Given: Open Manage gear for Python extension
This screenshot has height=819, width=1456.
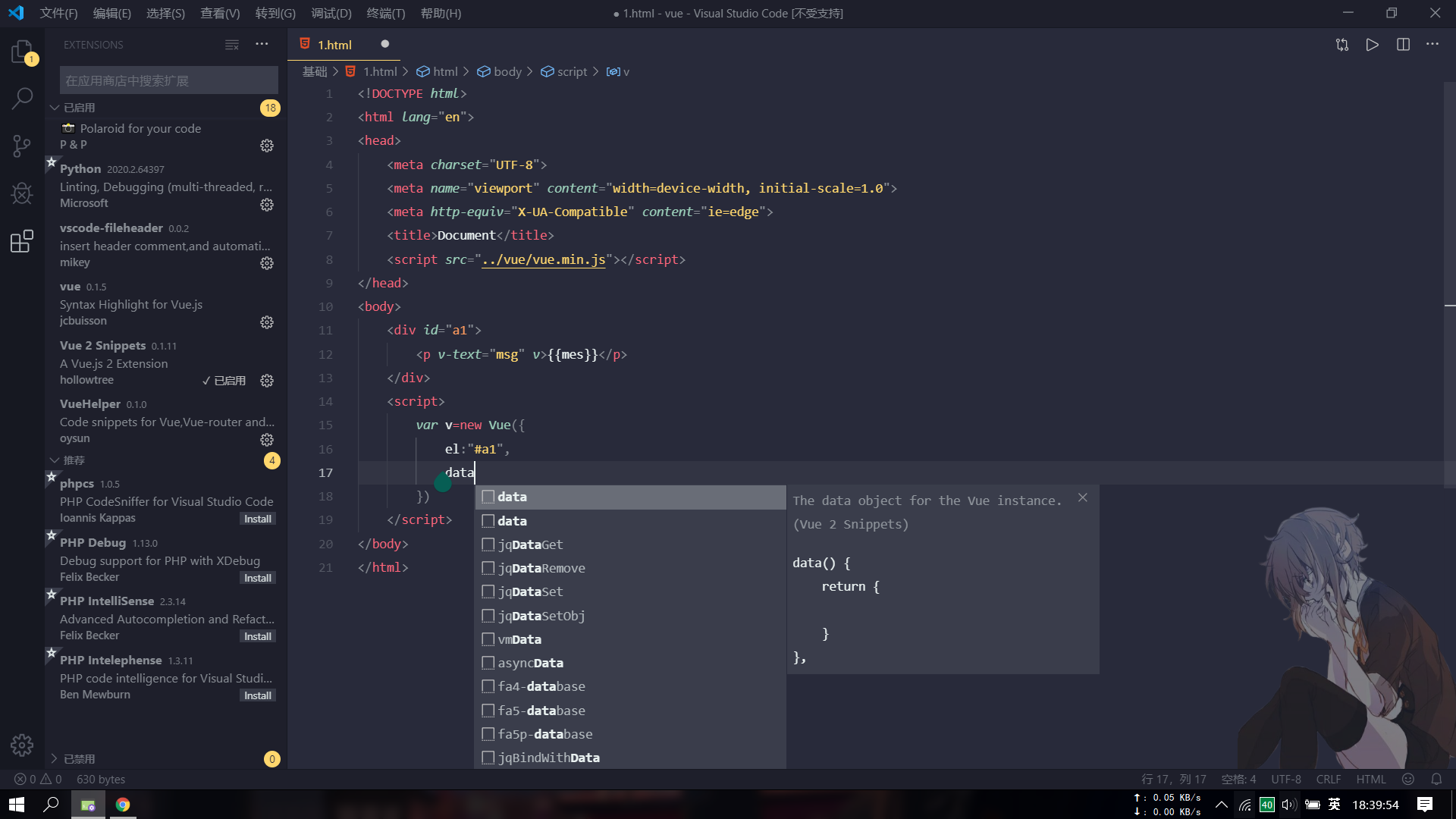Looking at the screenshot, I should pos(267,205).
